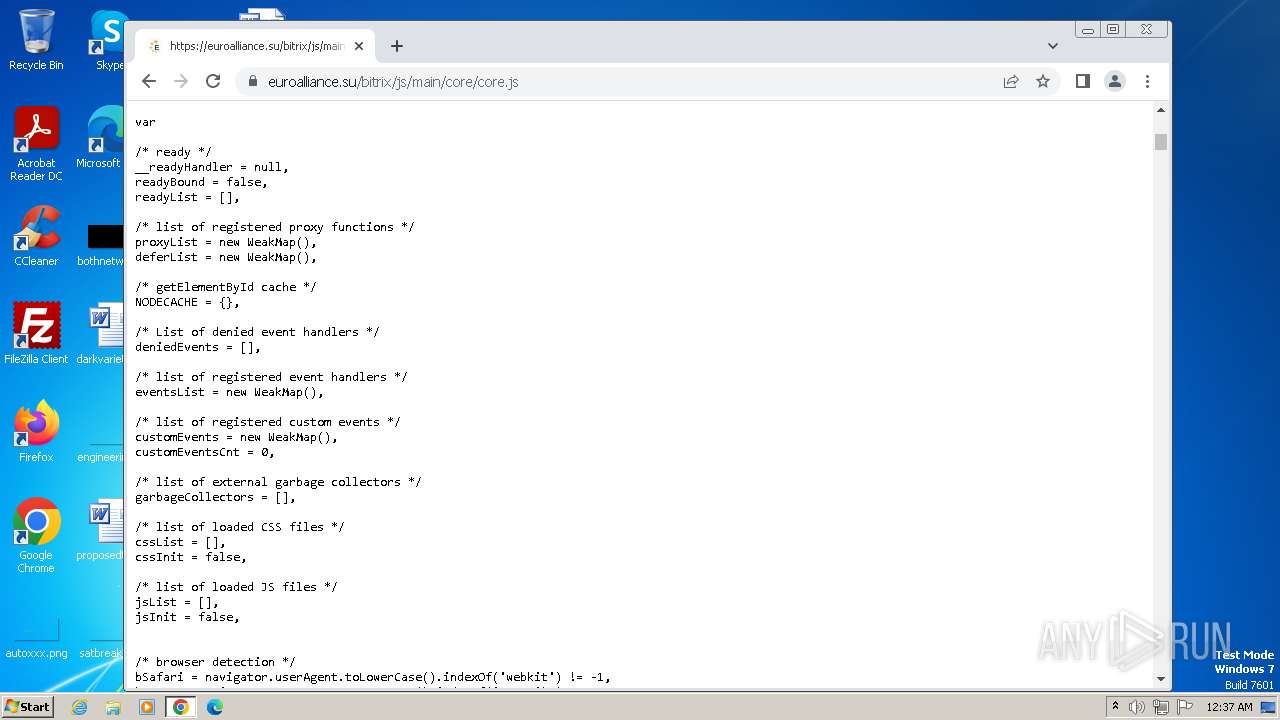View site information padlock icon
1280x720 pixels.
pos(252,82)
